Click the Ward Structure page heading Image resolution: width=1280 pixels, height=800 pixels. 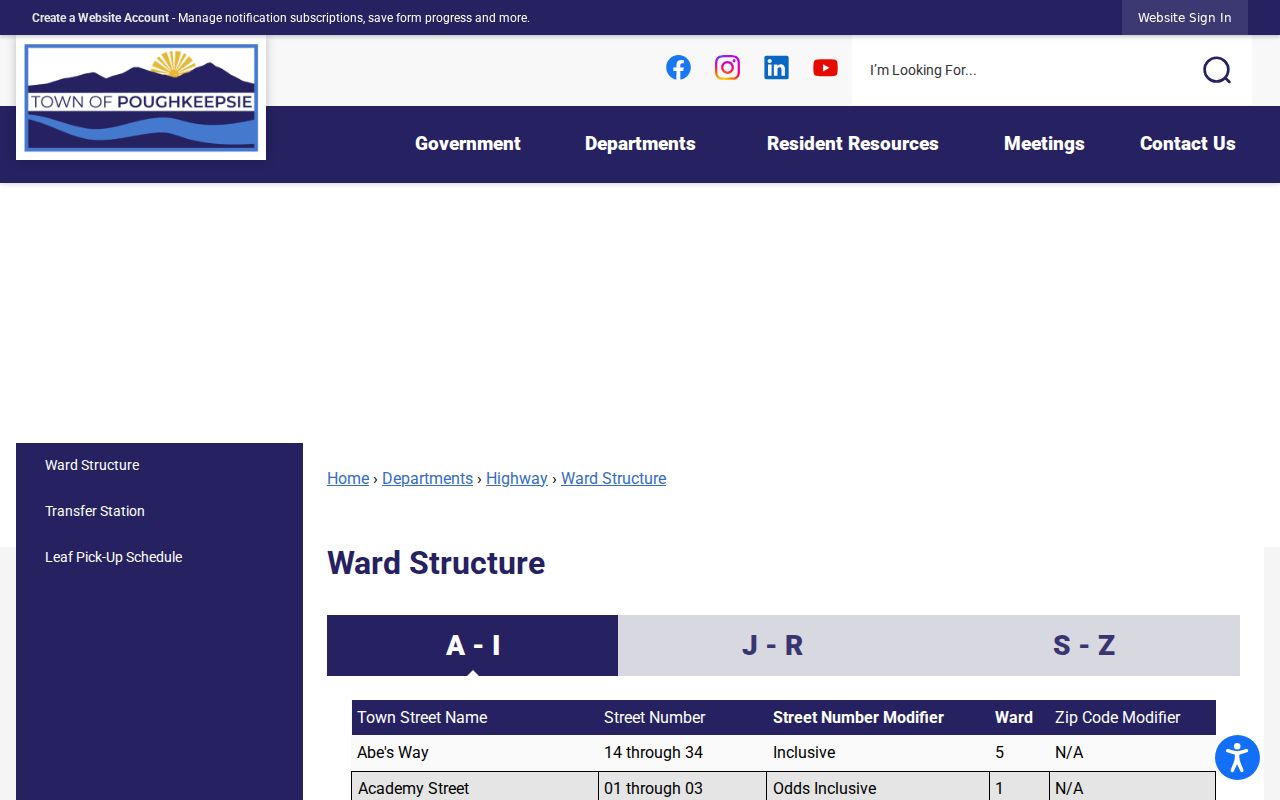(436, 563)
